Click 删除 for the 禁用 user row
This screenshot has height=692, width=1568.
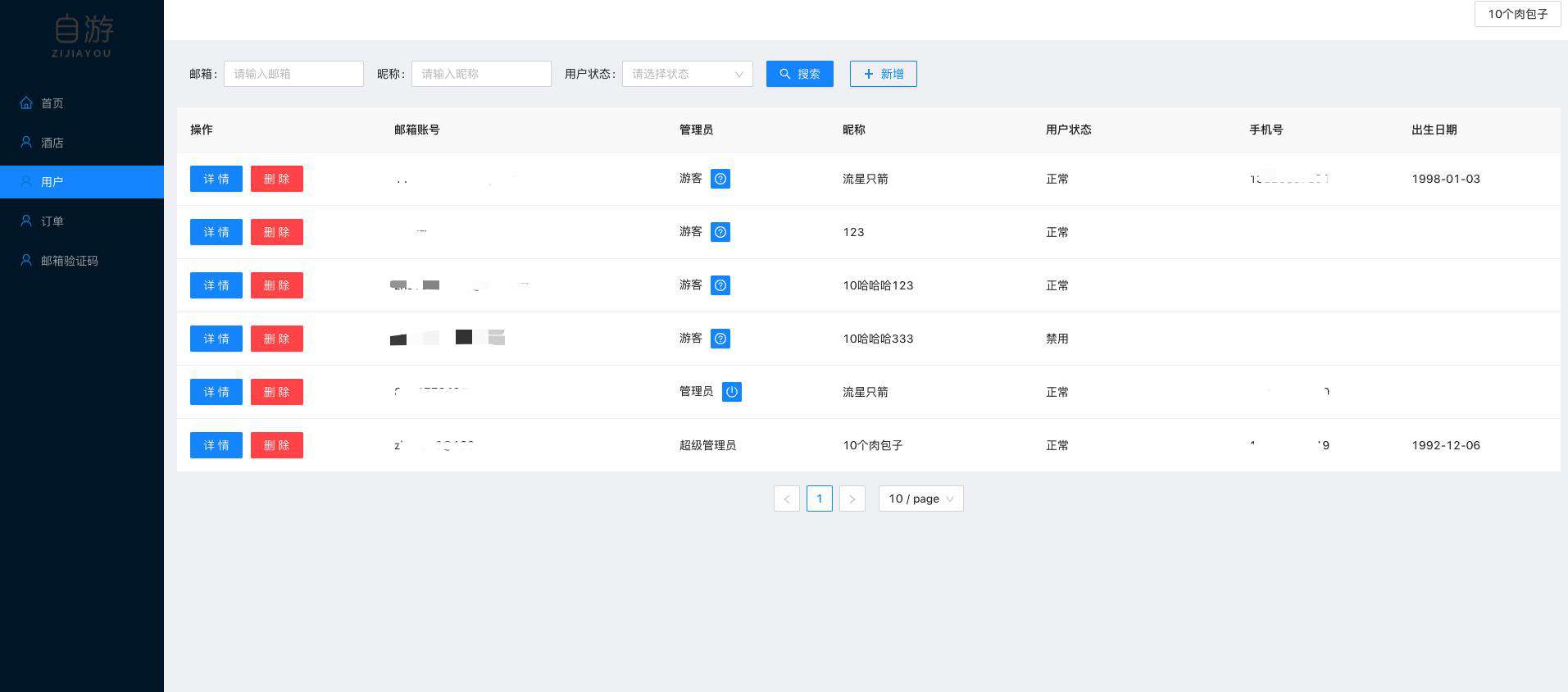277,339
